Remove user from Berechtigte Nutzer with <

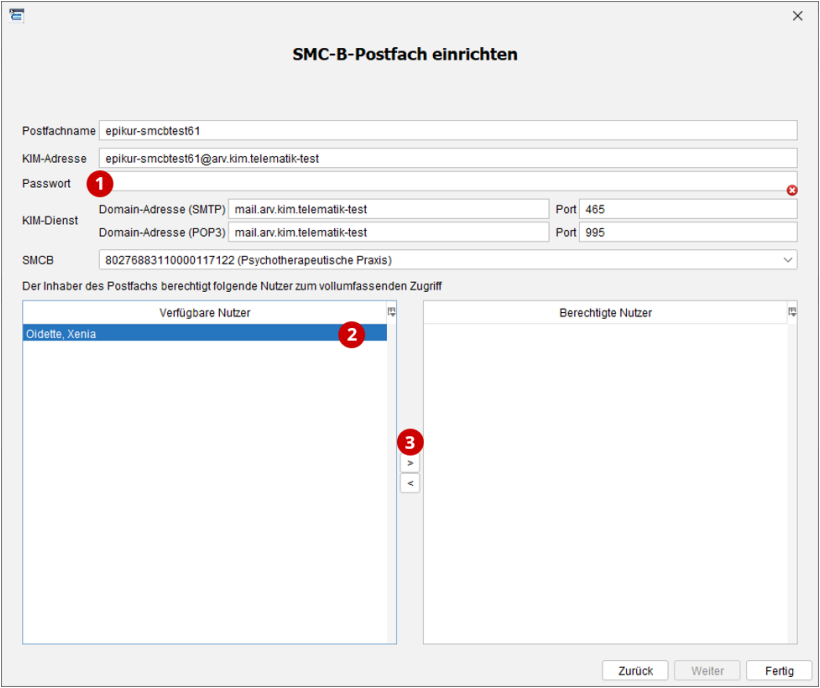coord(410,483)
